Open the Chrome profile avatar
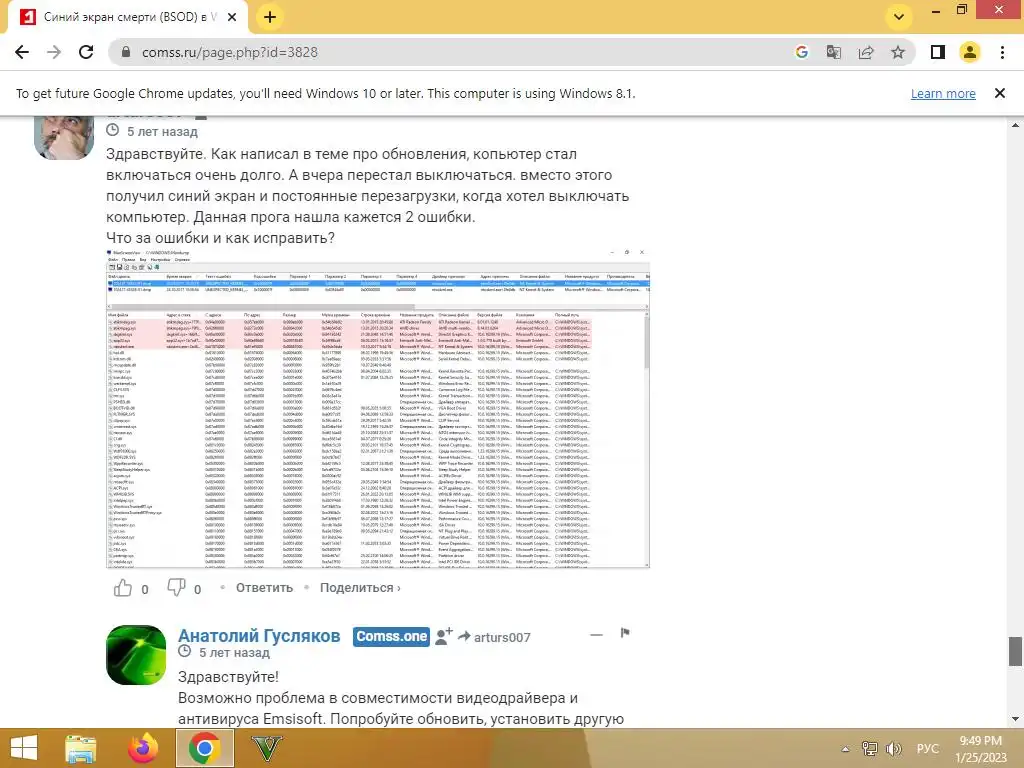The image size is (1024, 768). coord(970,52)
